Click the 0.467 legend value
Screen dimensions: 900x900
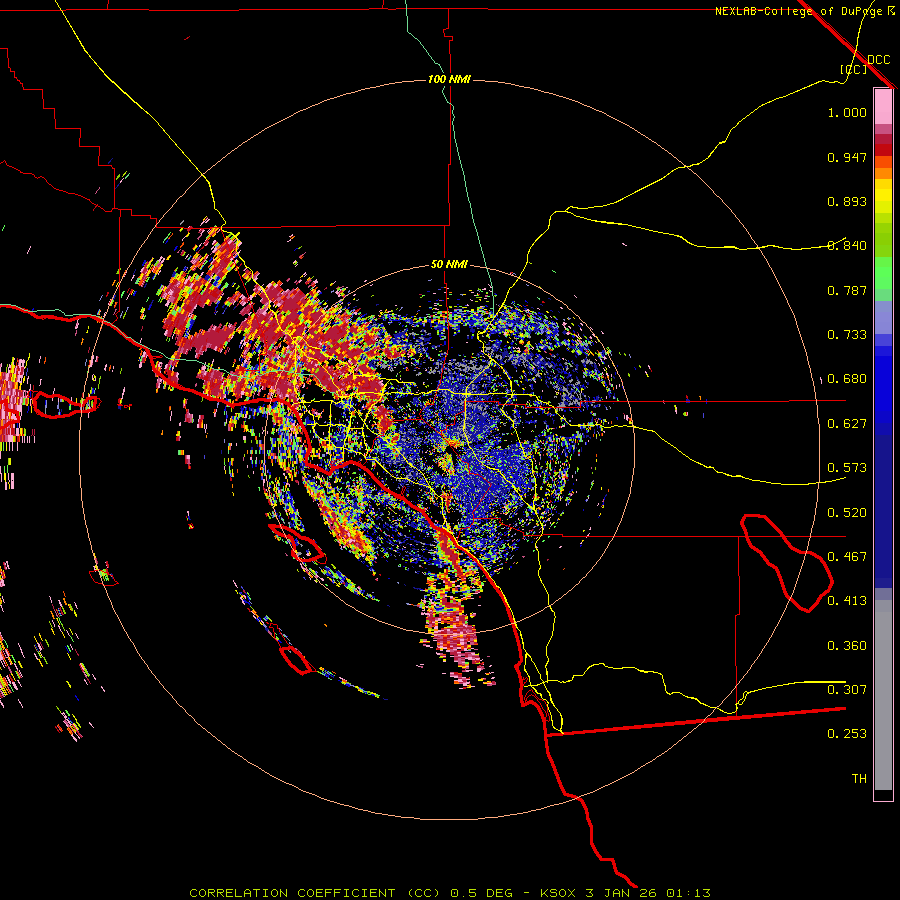click(x=847, y=557)
